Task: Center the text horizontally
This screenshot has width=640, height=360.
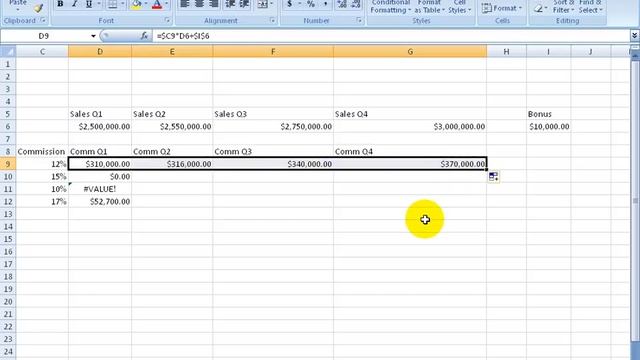Action: [x=199, y=4]
